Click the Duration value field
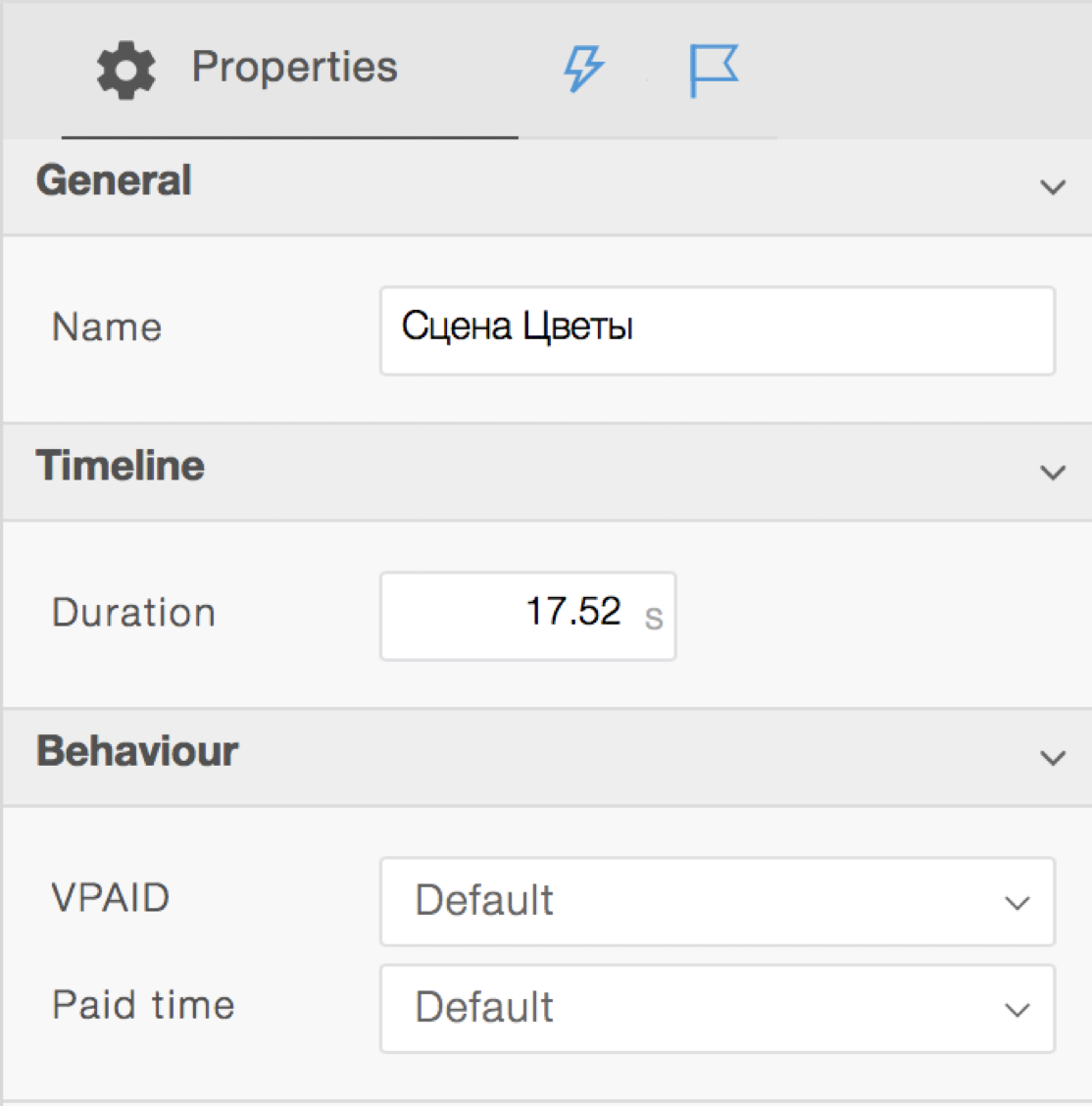 click(x=510, y=615)
